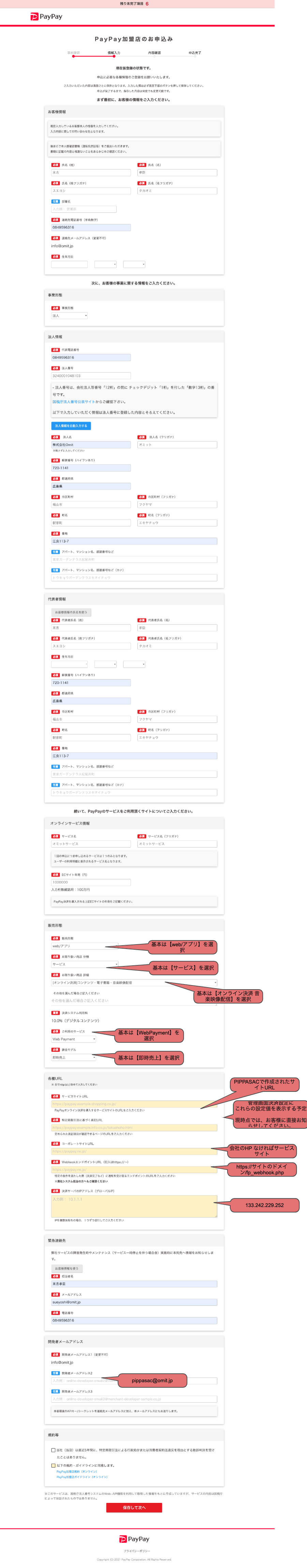The width and height of the screenshot is (307, 1568).
Task: Expand the 事業形態 dropdown showing 法人
Action: [70, 316]
